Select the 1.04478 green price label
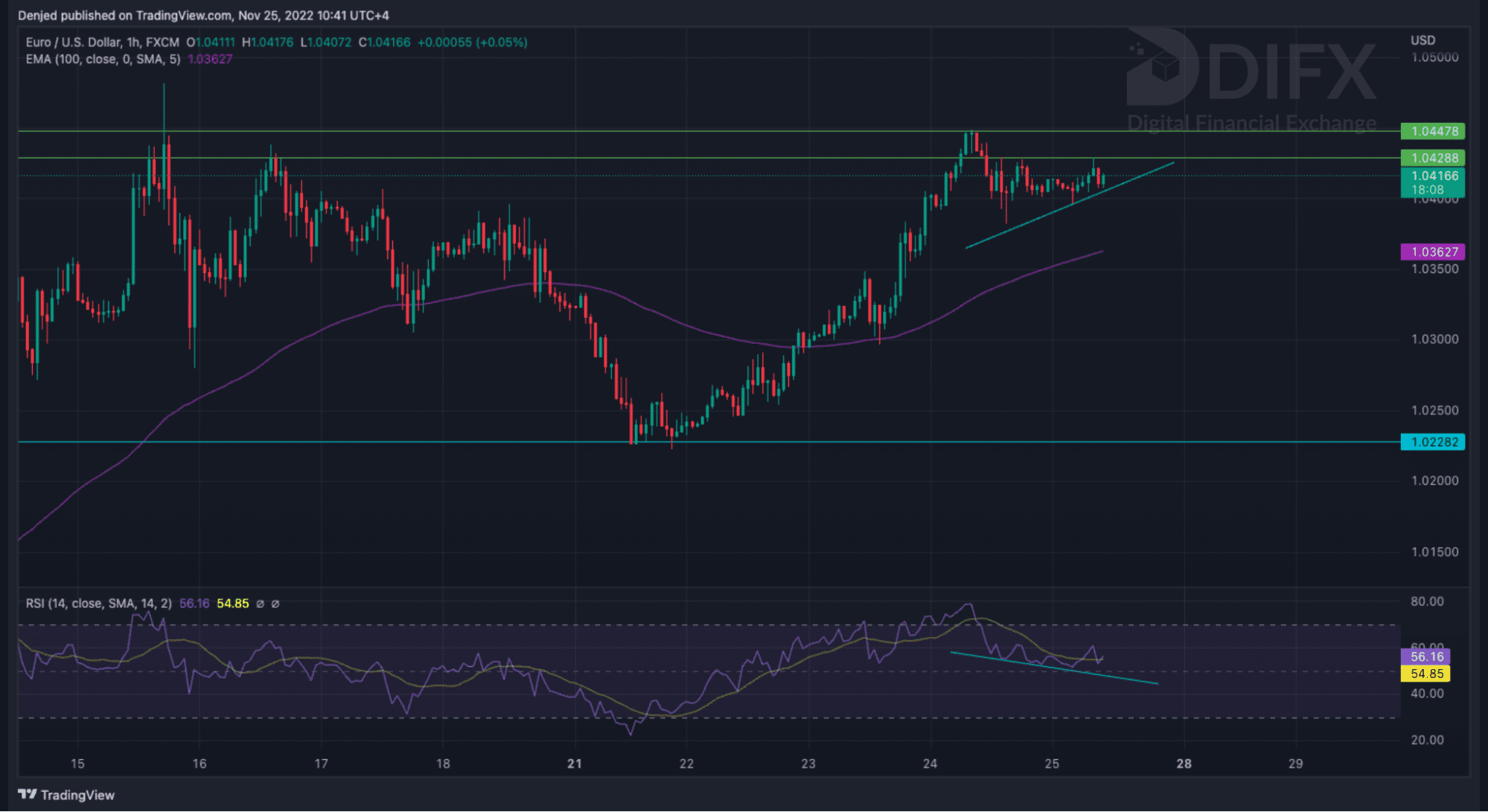This screenshot has width=1488, height=812. (x=1433, y=131)
